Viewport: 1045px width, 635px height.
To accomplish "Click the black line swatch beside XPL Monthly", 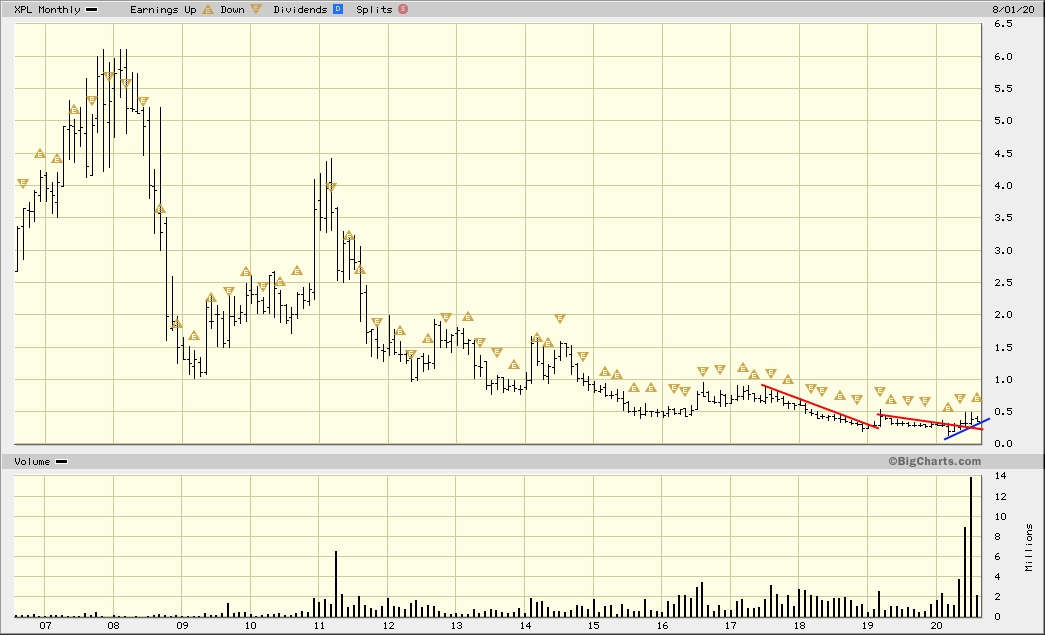I will click(92, 9).
